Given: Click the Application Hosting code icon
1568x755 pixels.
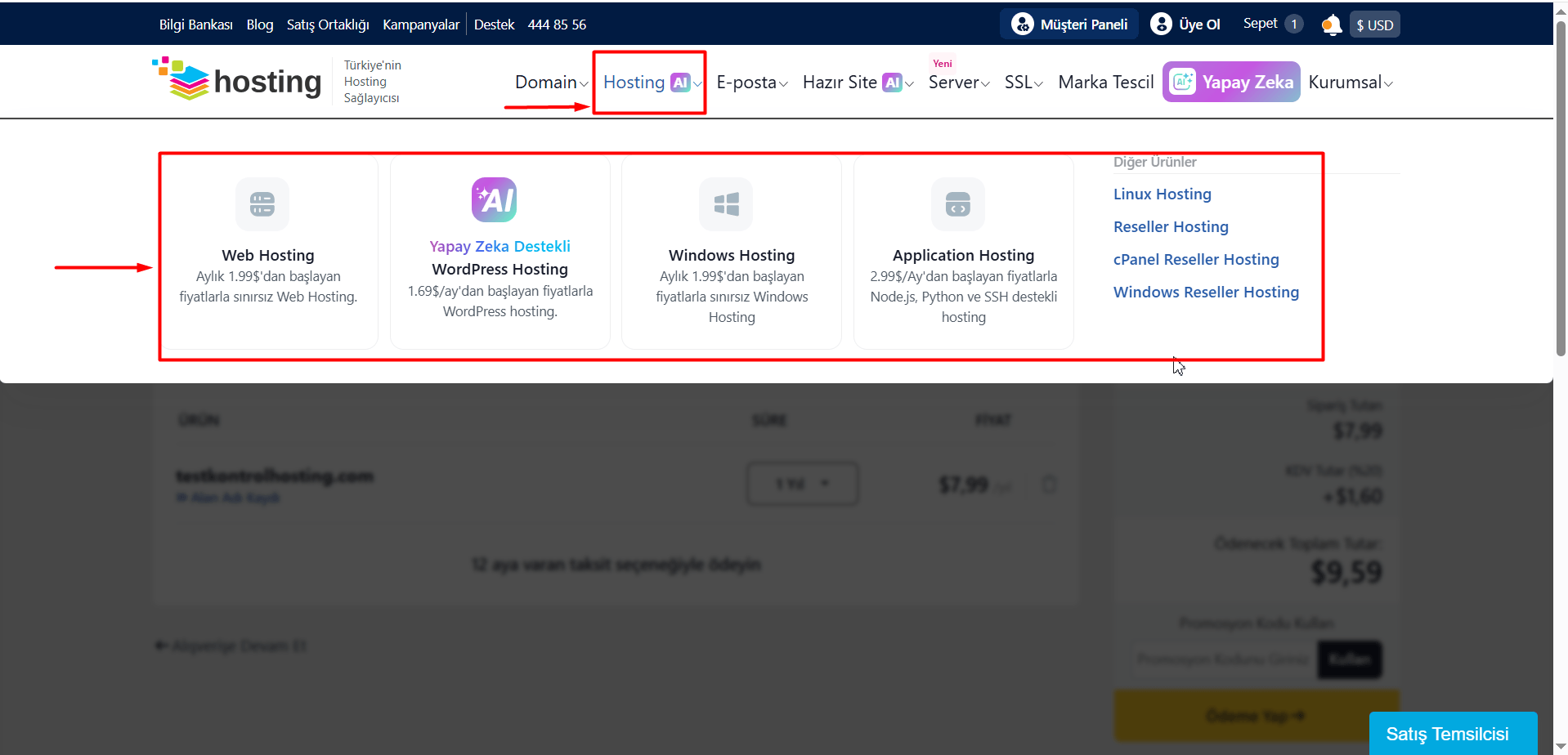Looking at the screenshot, I should coord(958,203).
